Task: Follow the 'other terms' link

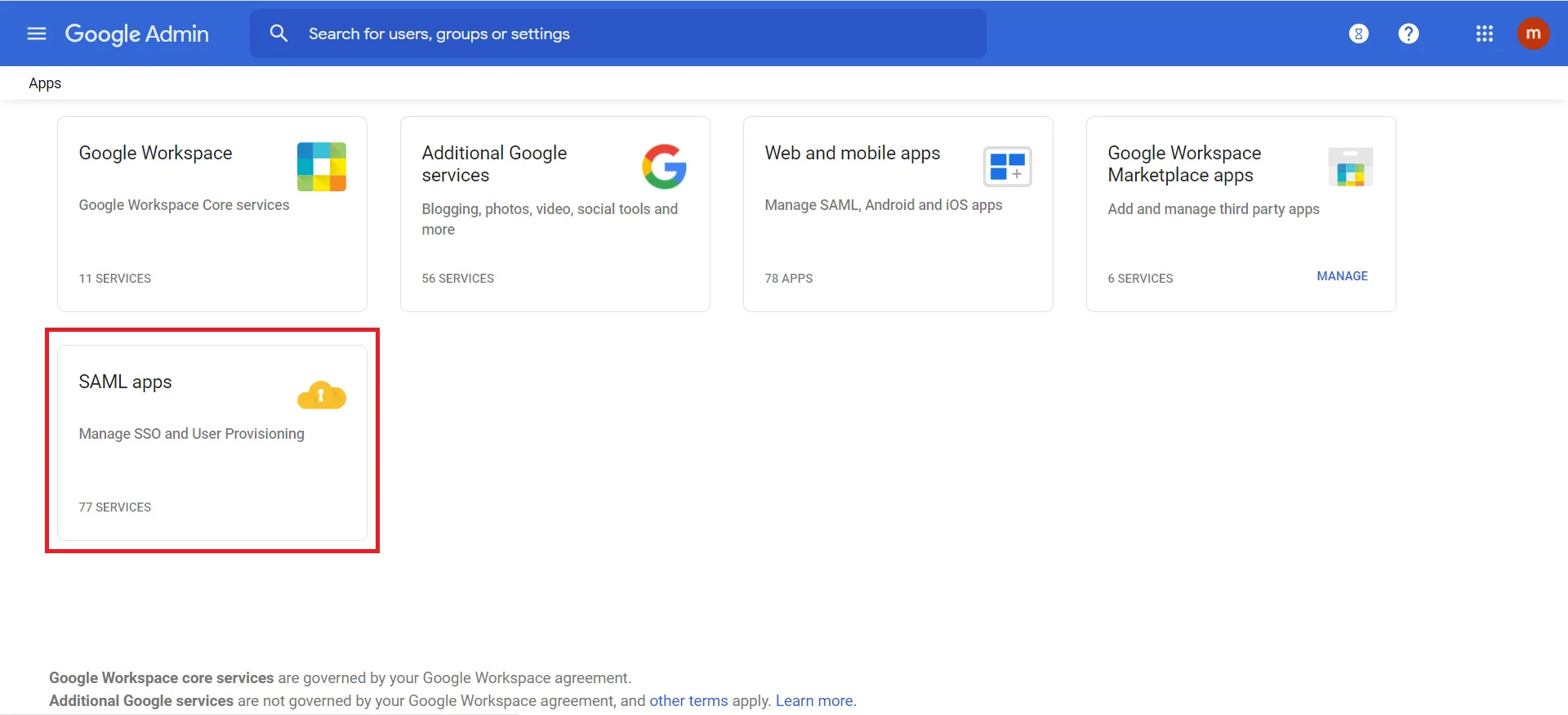Action: (x=688, y=700)
